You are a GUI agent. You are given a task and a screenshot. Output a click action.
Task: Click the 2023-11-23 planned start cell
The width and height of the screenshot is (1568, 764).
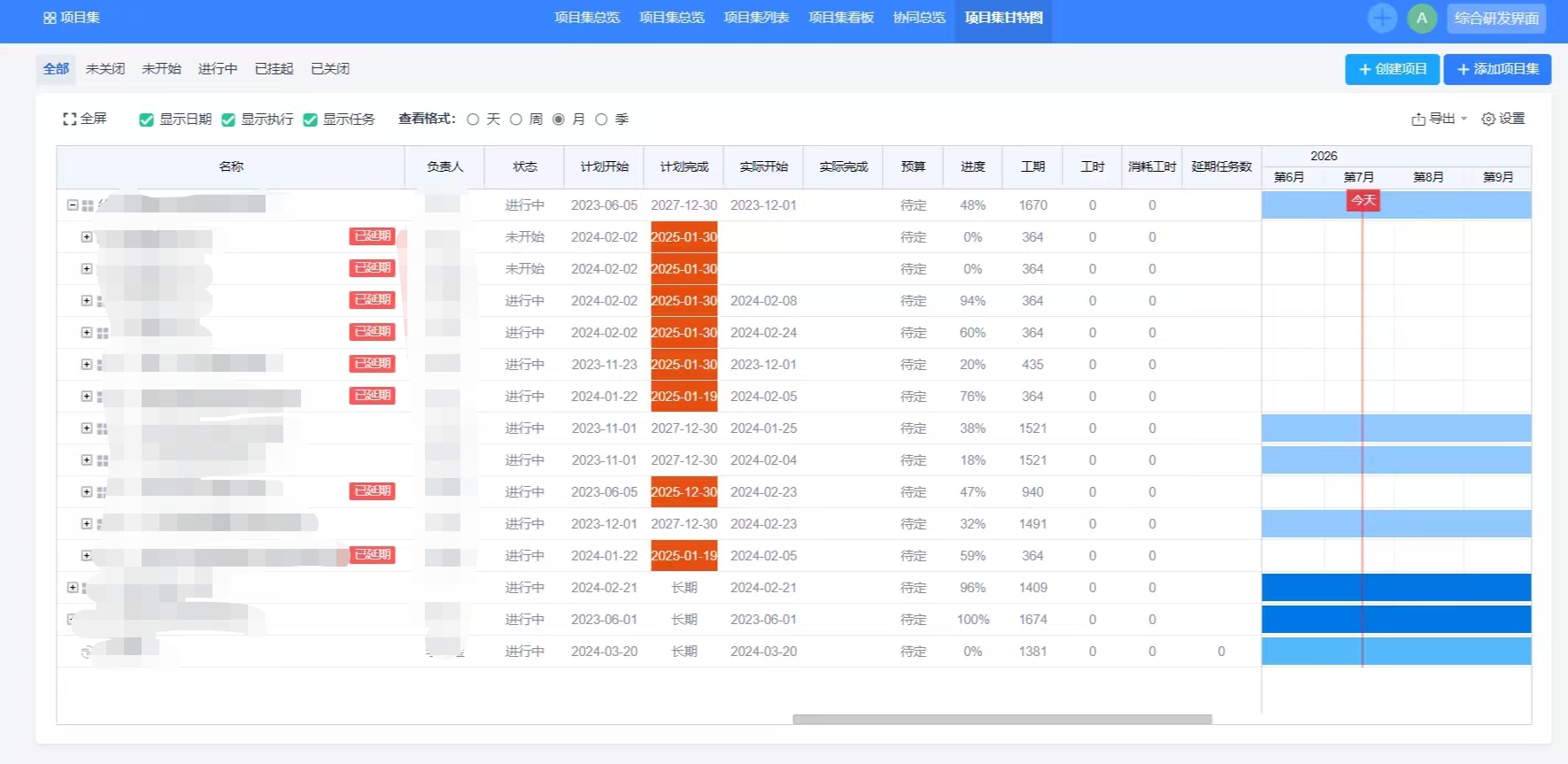[x=604, y=365]
